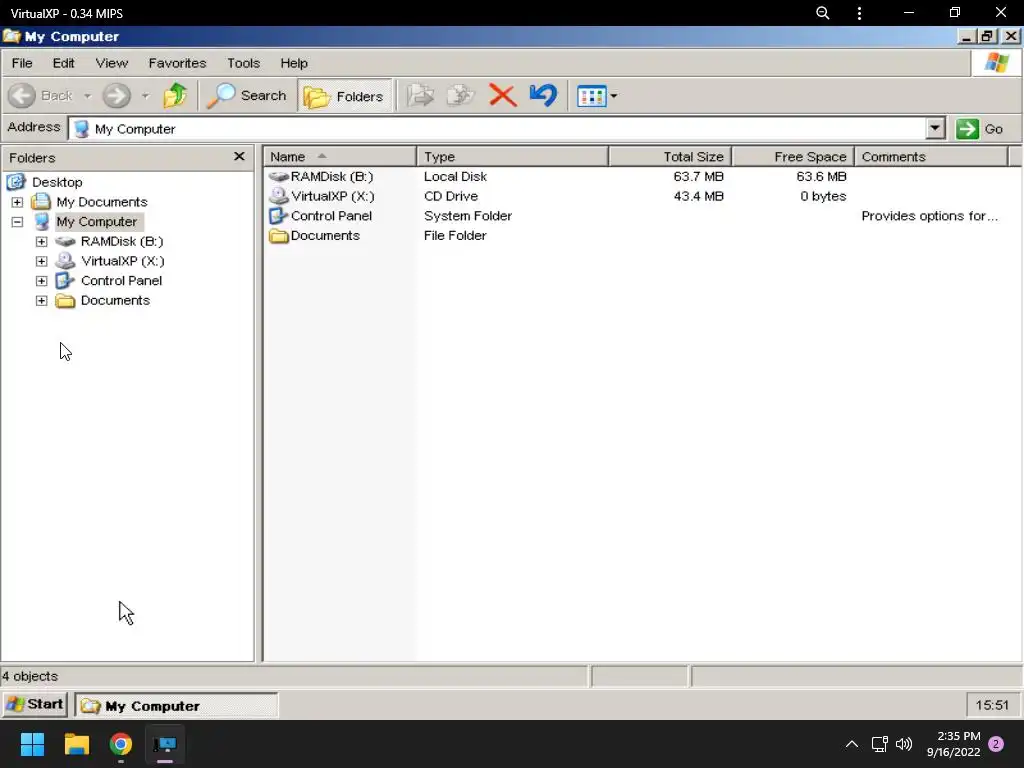Click VirtualXP app taskbar icon

tap(165, 744)
